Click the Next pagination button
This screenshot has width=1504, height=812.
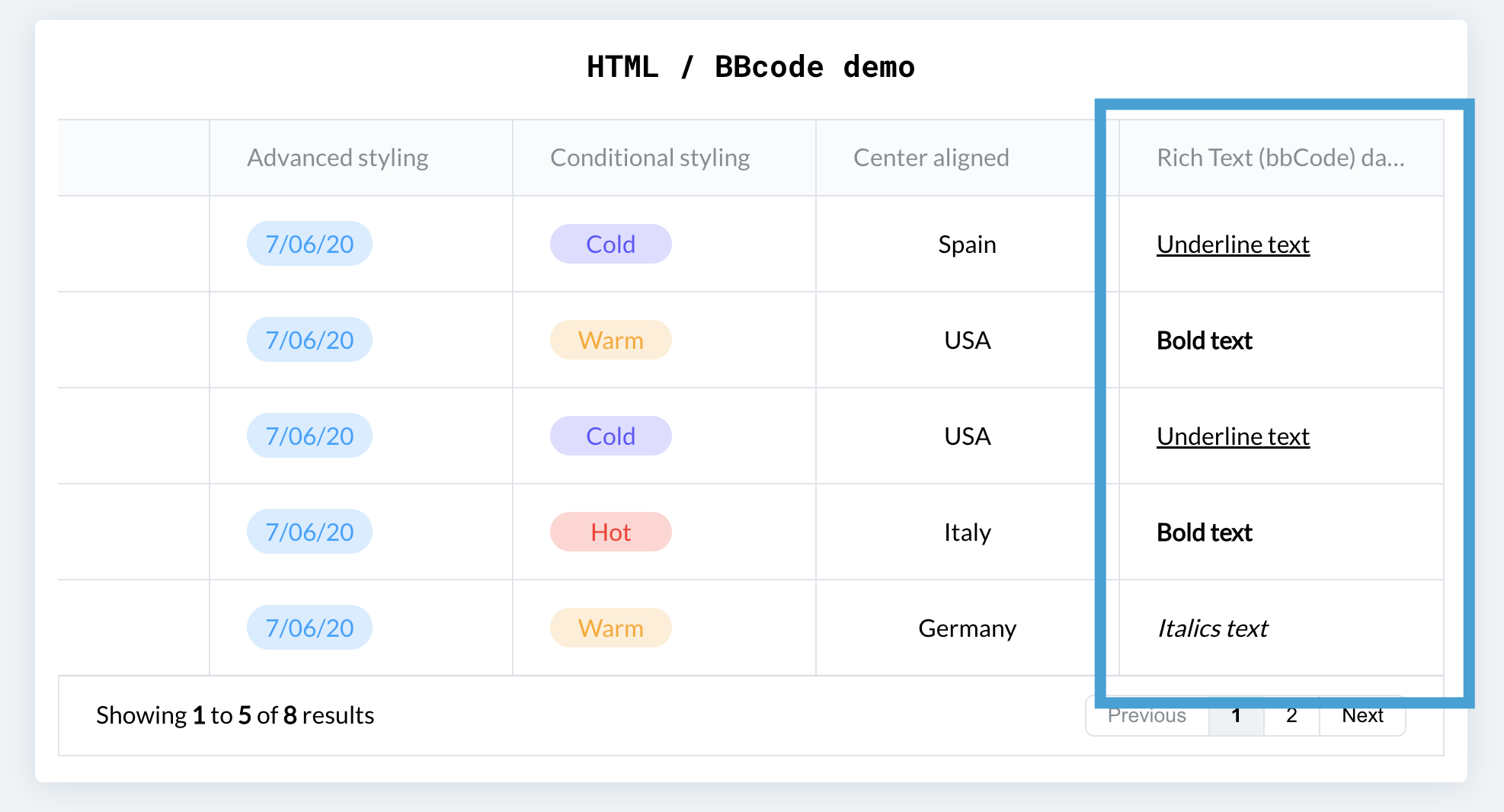(x=1362, y=715)
